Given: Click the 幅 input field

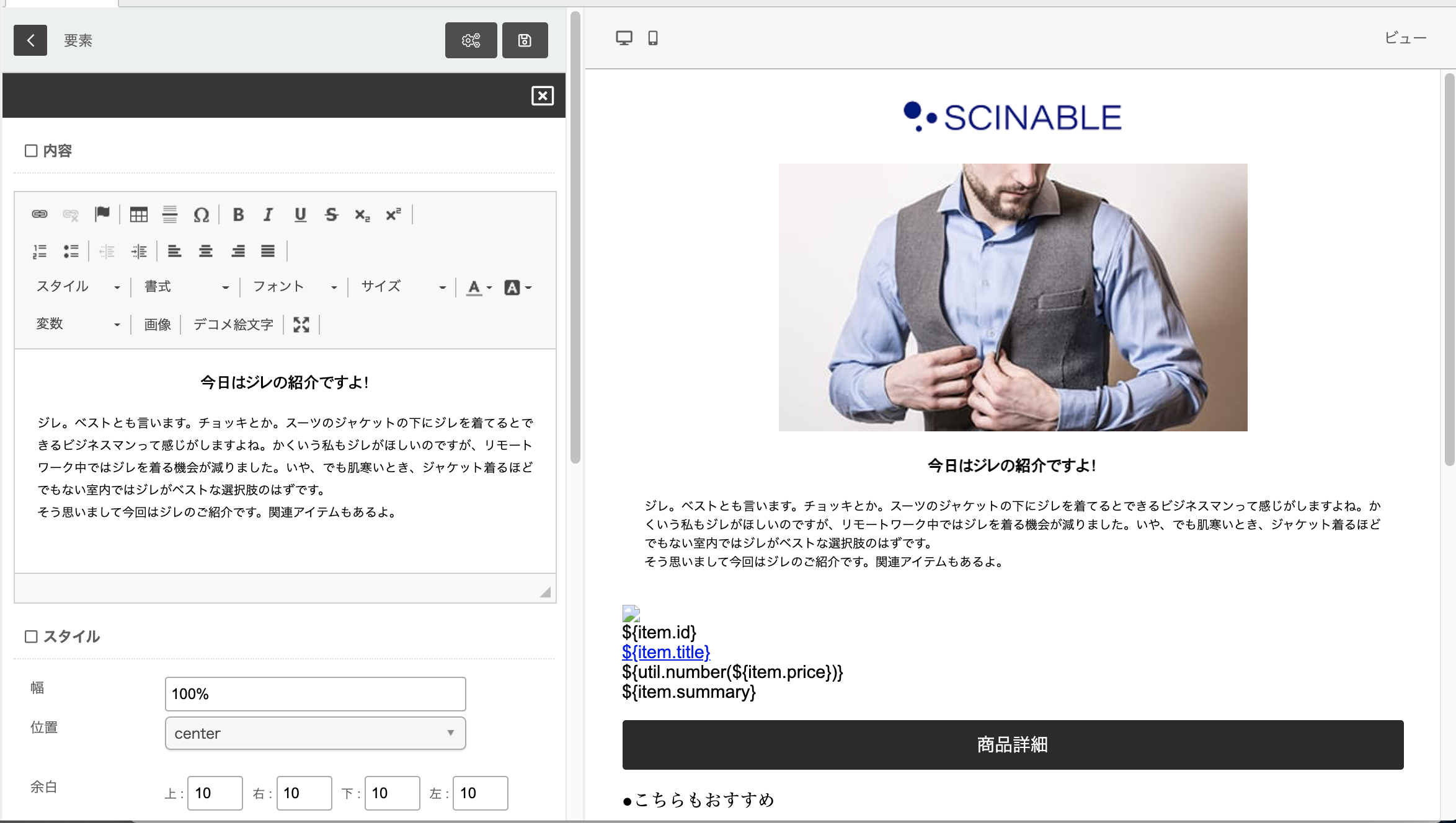Looking at the screenshot, I should 315,693.
